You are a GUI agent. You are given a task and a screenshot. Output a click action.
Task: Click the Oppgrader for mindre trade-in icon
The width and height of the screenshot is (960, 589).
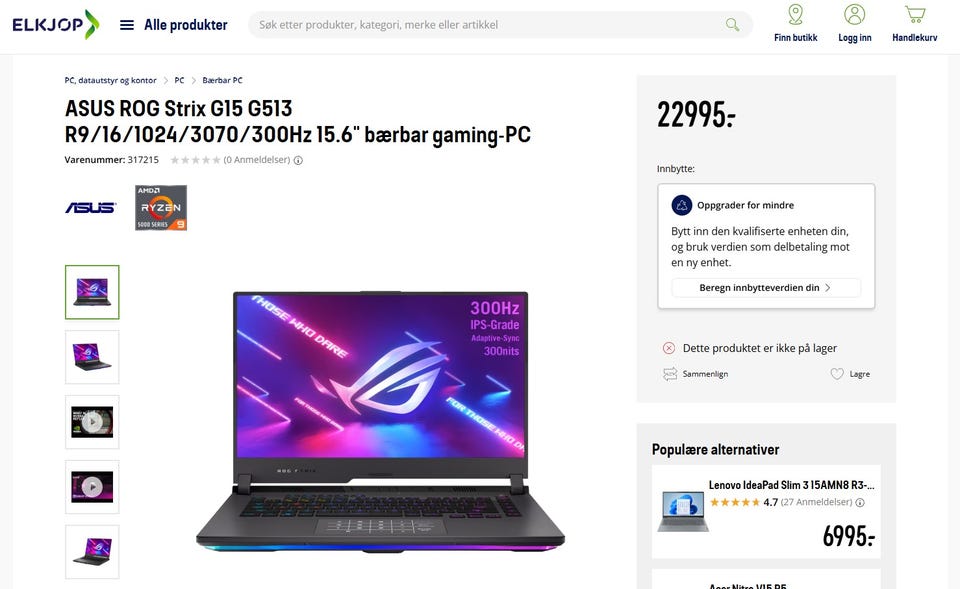tap(681, 205)
